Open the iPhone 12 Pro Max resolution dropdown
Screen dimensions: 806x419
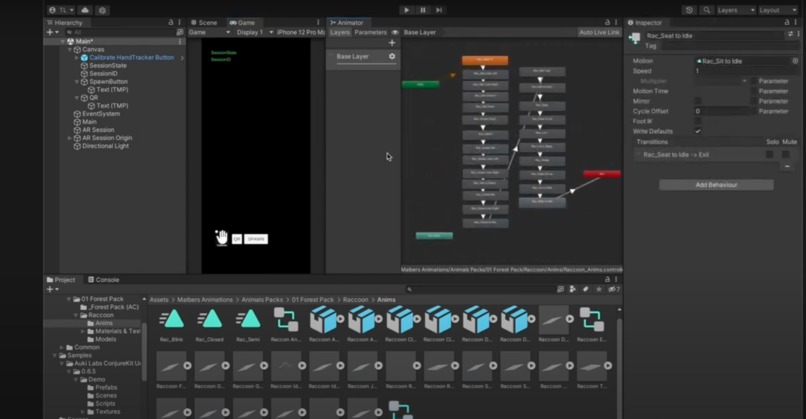[301, 32]
